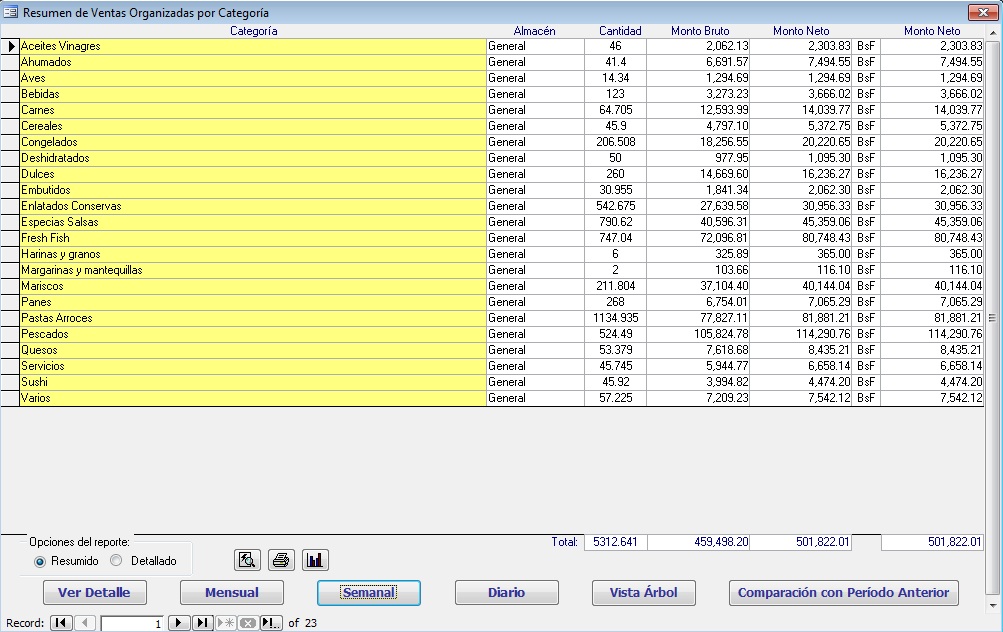This screenshot has width=1003, height=632.
Task: Switch to Diario report view
Action: (x=507, y=592)
